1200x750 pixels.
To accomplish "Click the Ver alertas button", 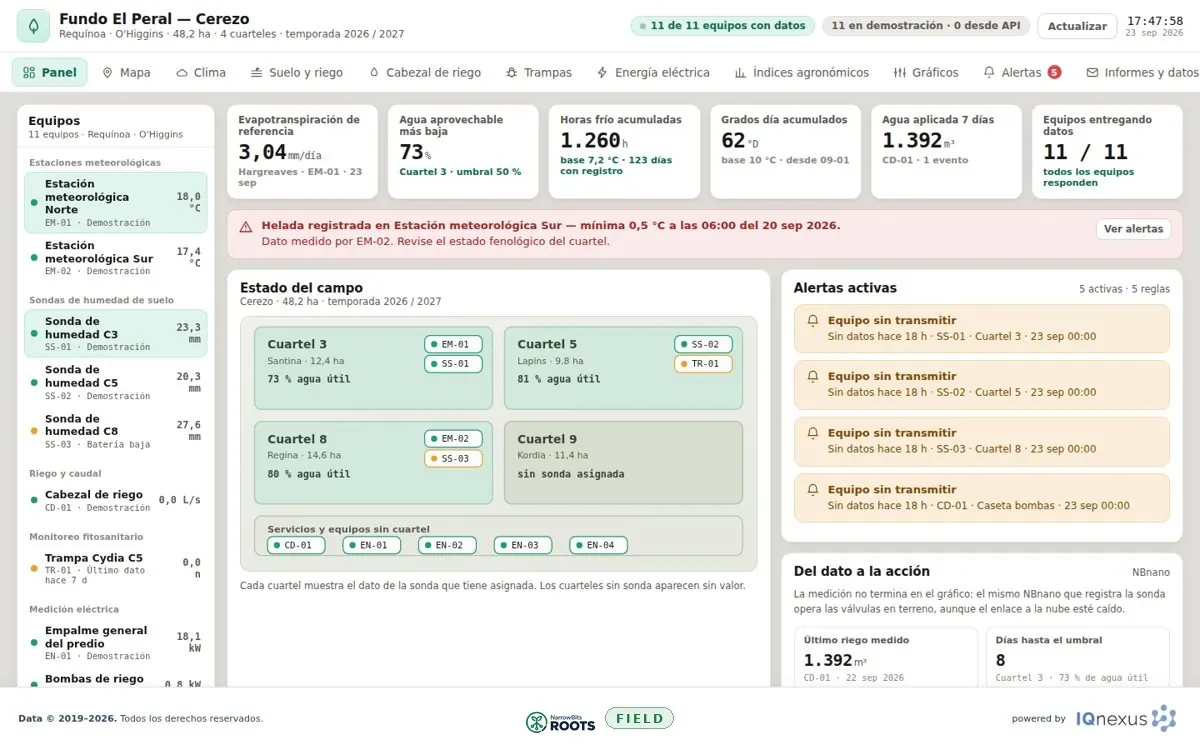I will point(1134,229).
